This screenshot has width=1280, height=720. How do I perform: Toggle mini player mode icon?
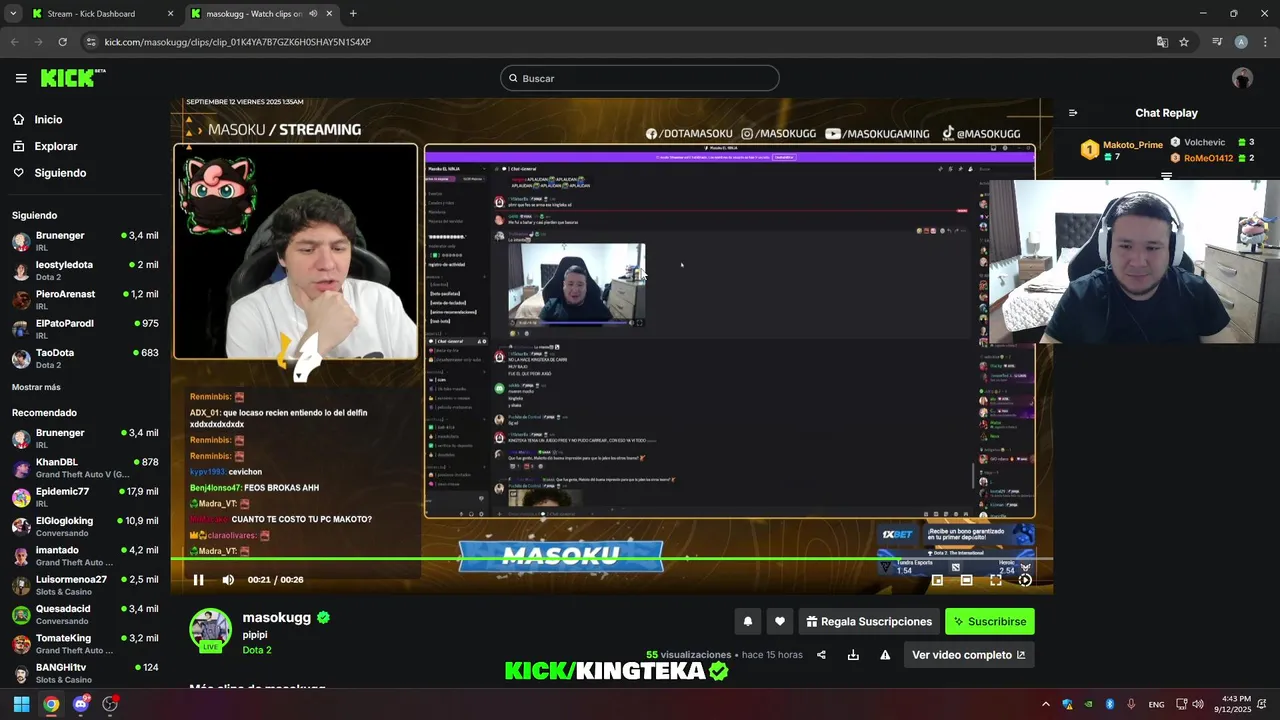click(937, 580)
